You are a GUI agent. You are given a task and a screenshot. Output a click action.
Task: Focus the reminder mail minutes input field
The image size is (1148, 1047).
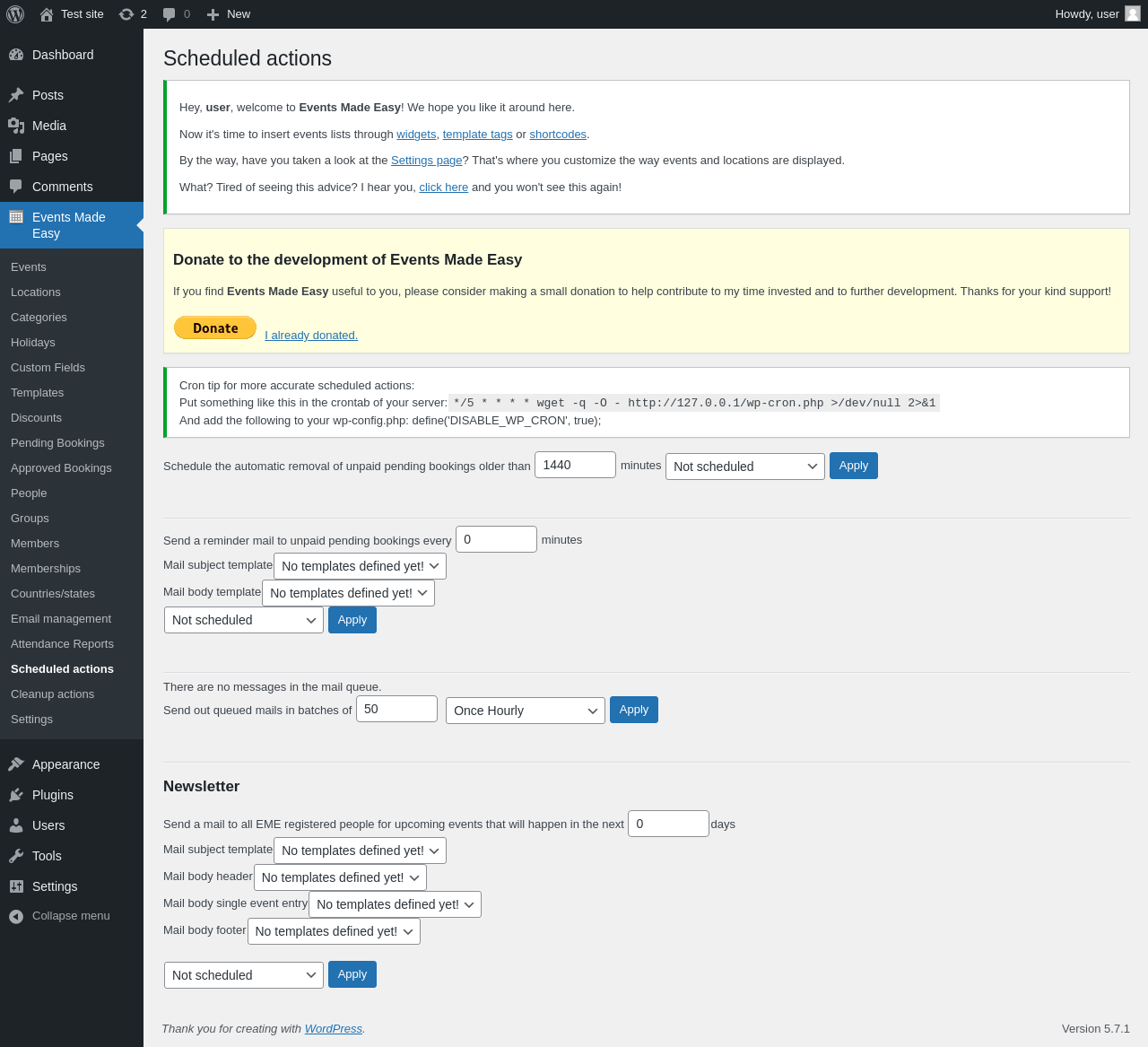click(x=497, y=539)
